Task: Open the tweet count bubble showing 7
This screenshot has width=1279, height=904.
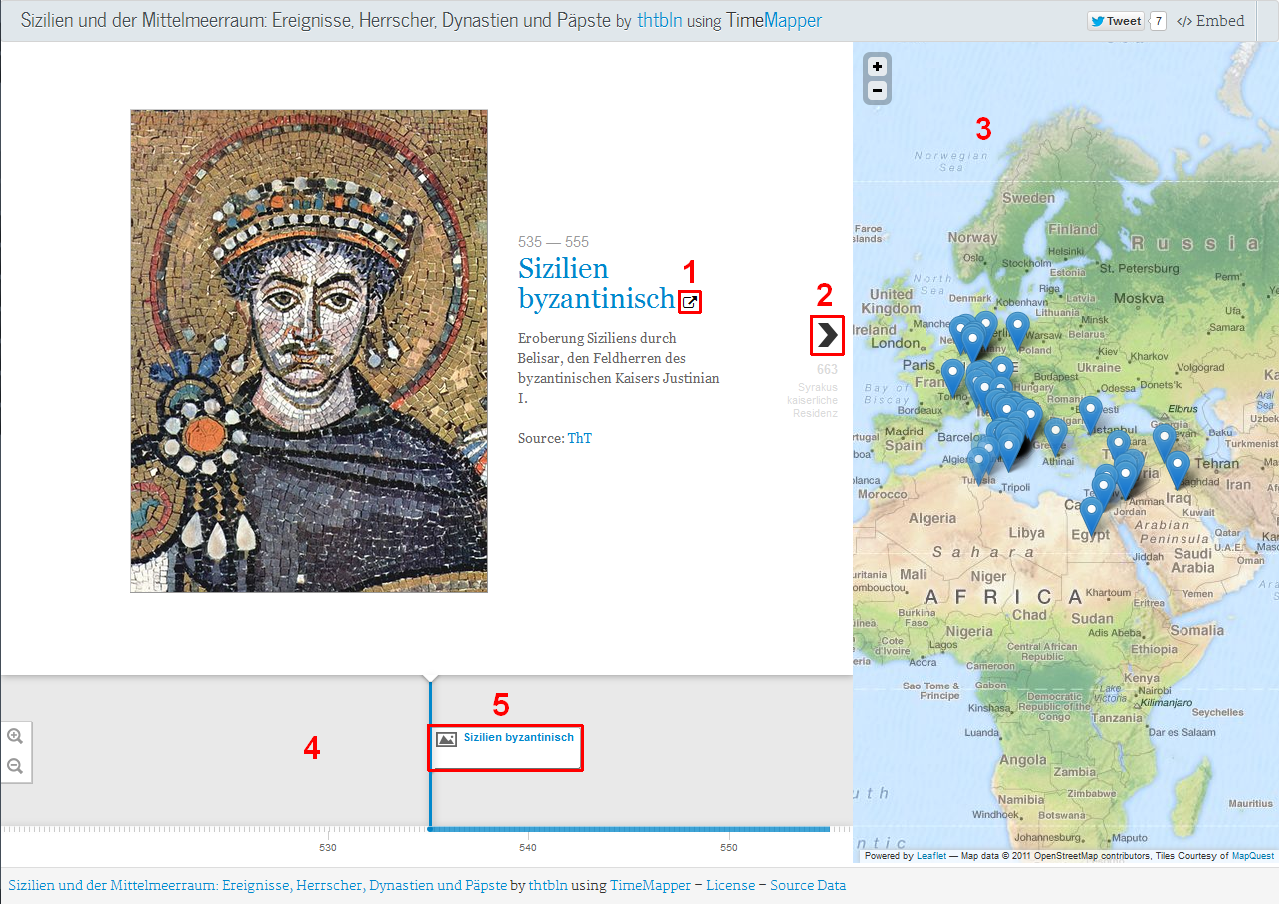Action: coord(1158,21)
